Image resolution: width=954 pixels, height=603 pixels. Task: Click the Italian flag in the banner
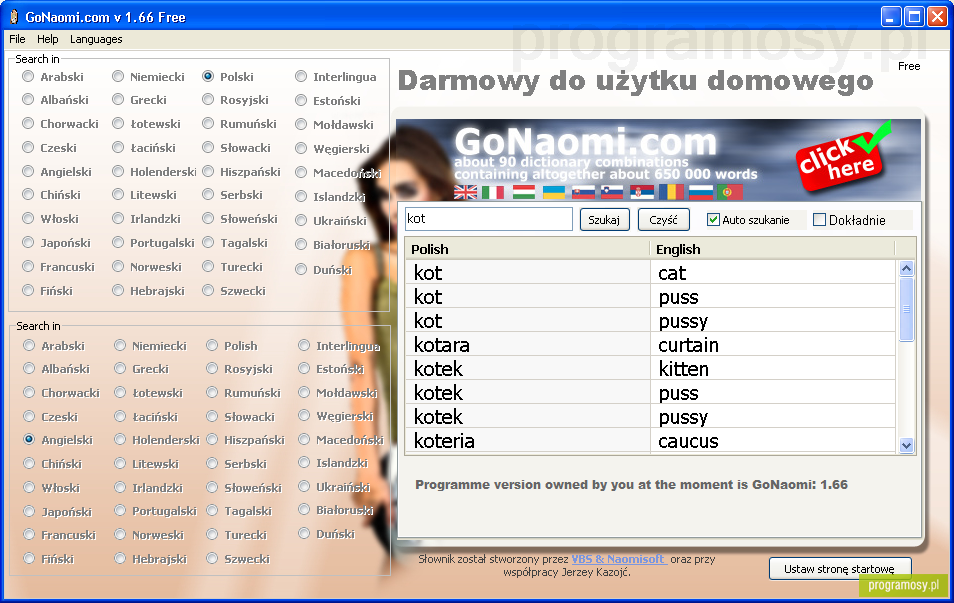[x=493, y=193]
